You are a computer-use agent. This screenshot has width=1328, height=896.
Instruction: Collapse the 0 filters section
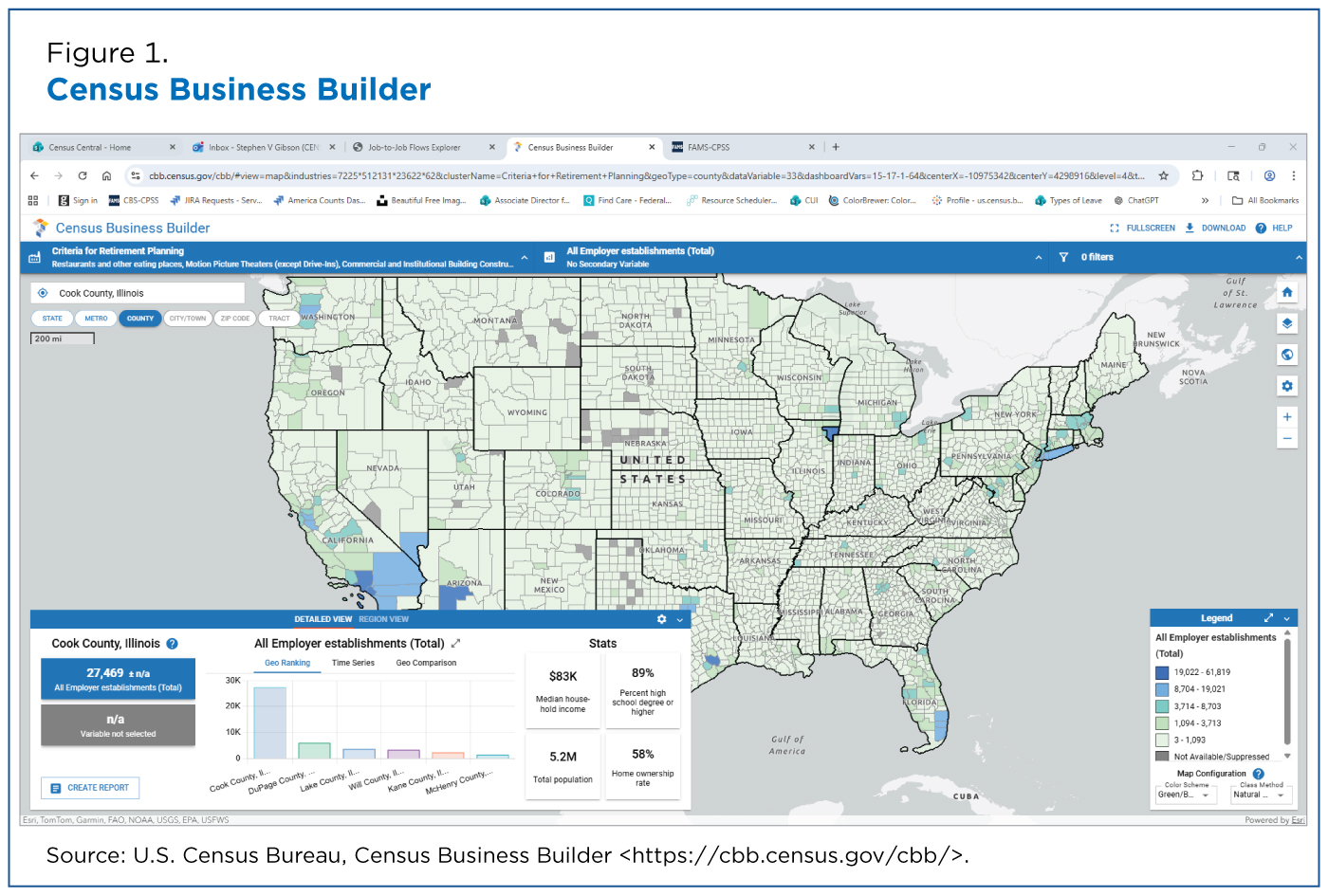coord(1299,257)
